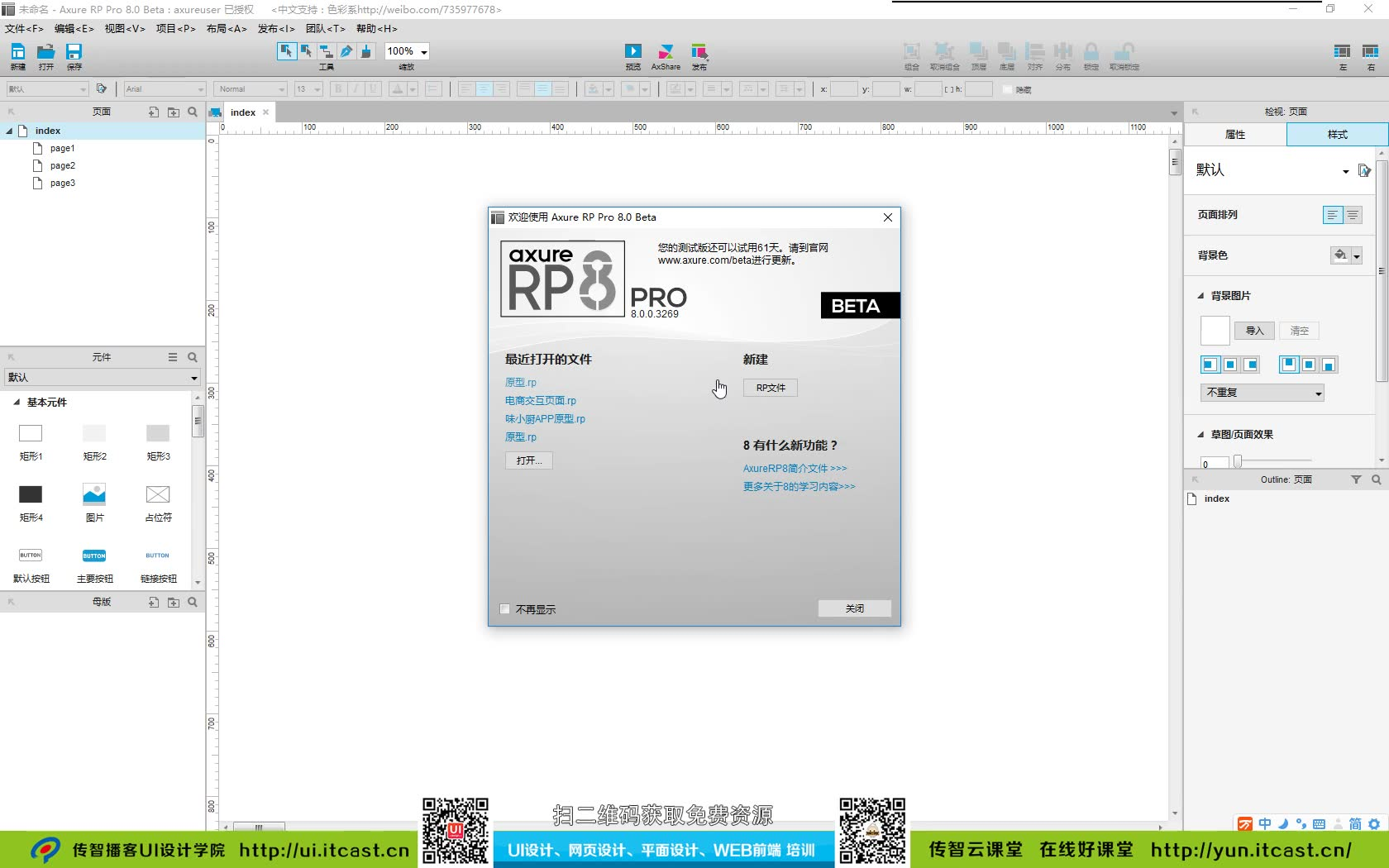Set the page layout to center aligned

coord(1353,215)
